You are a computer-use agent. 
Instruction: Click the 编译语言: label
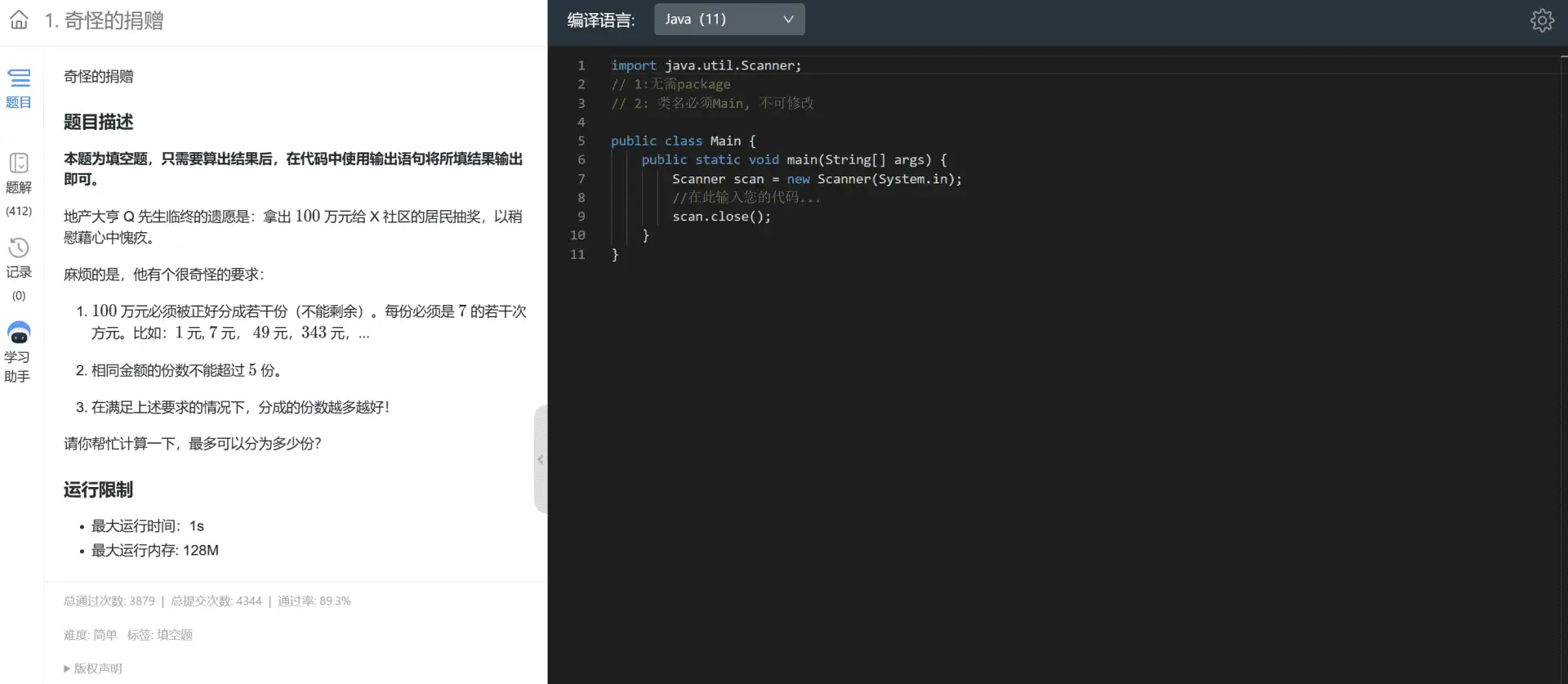601,20
